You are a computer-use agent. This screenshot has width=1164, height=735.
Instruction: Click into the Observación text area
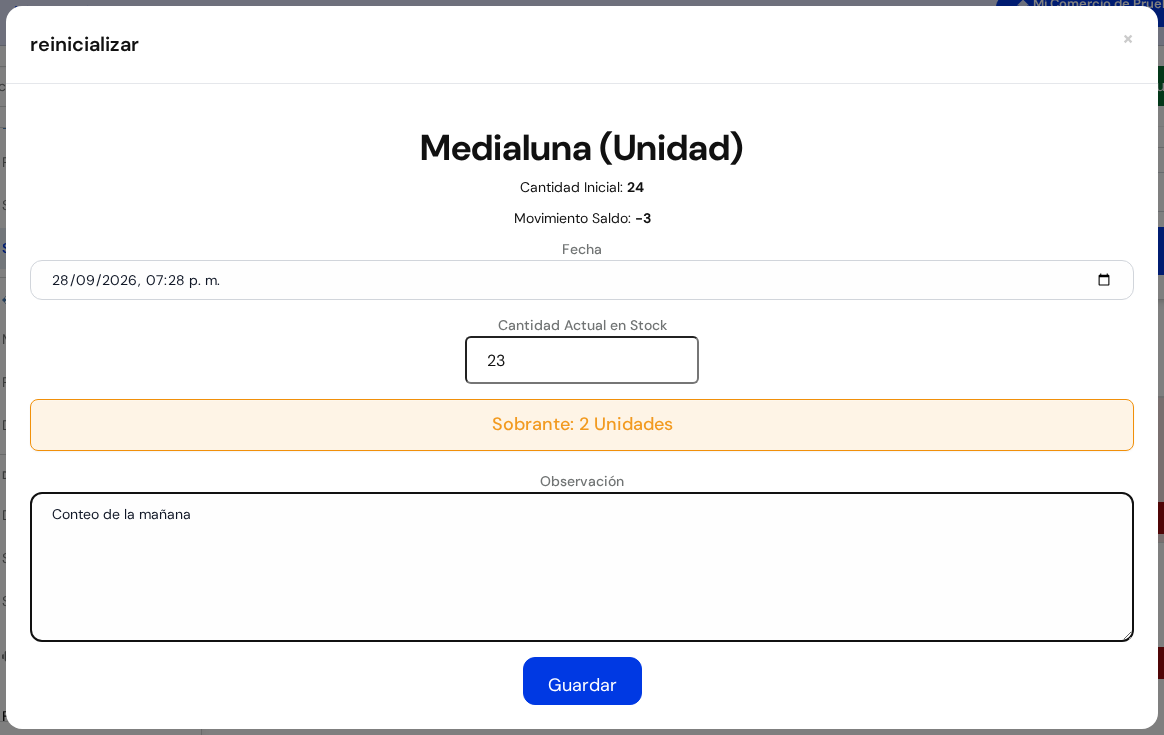coord(582,567)
